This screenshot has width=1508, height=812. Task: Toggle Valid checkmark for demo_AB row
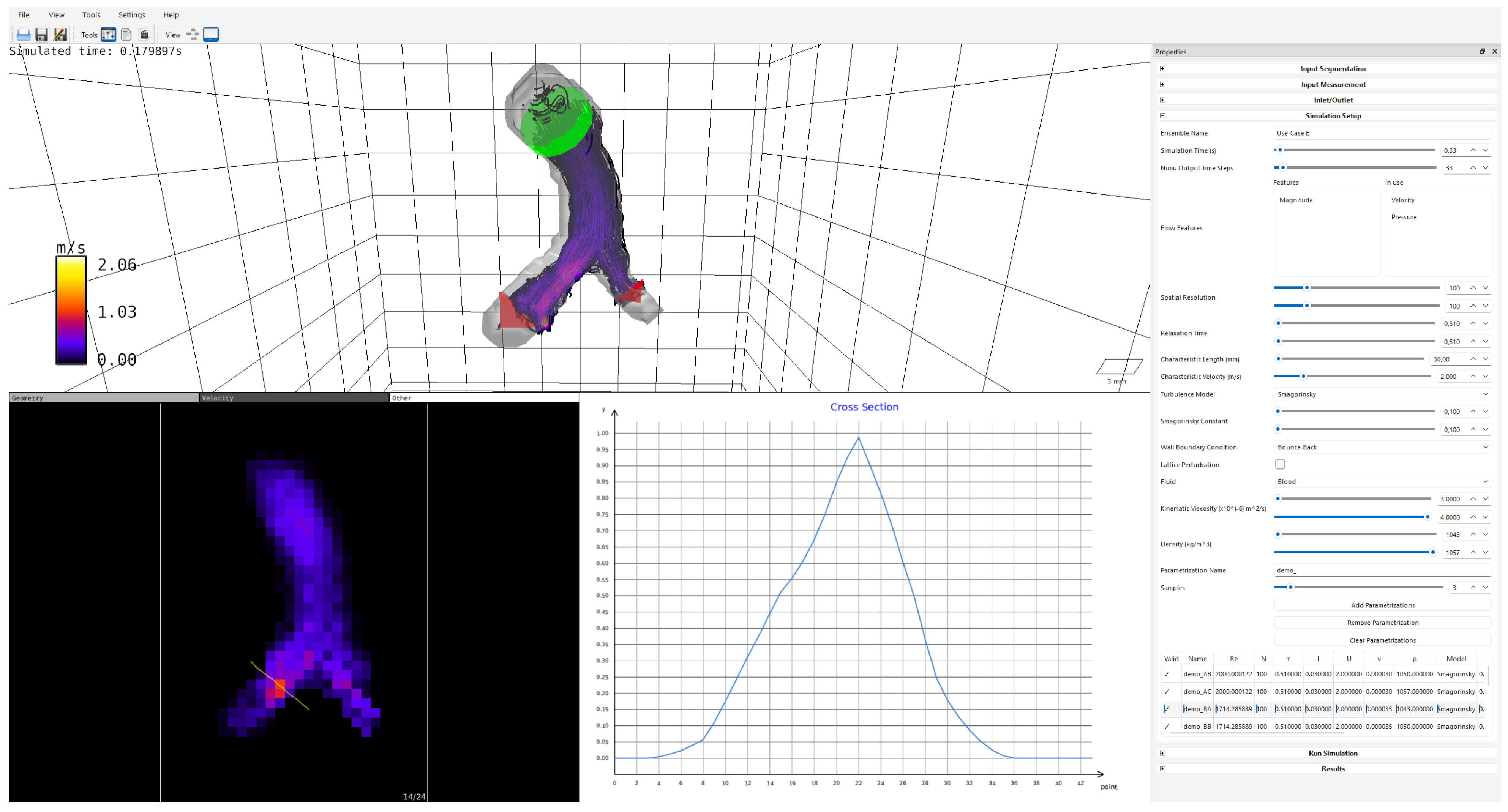point(1167,675)
